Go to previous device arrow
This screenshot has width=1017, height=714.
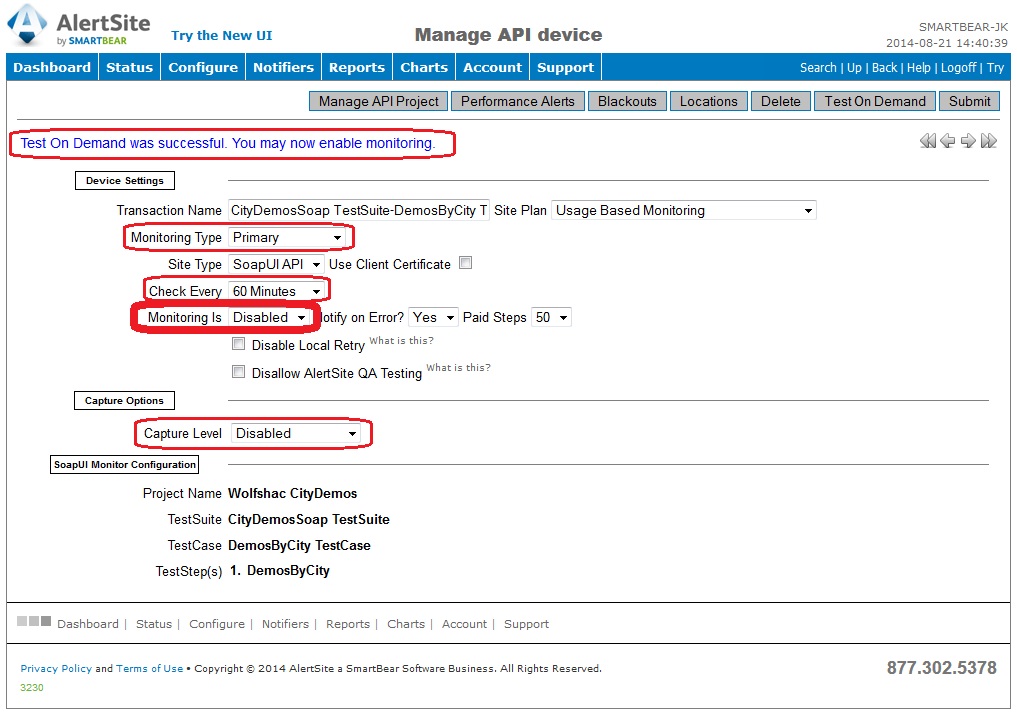[948, 141]
